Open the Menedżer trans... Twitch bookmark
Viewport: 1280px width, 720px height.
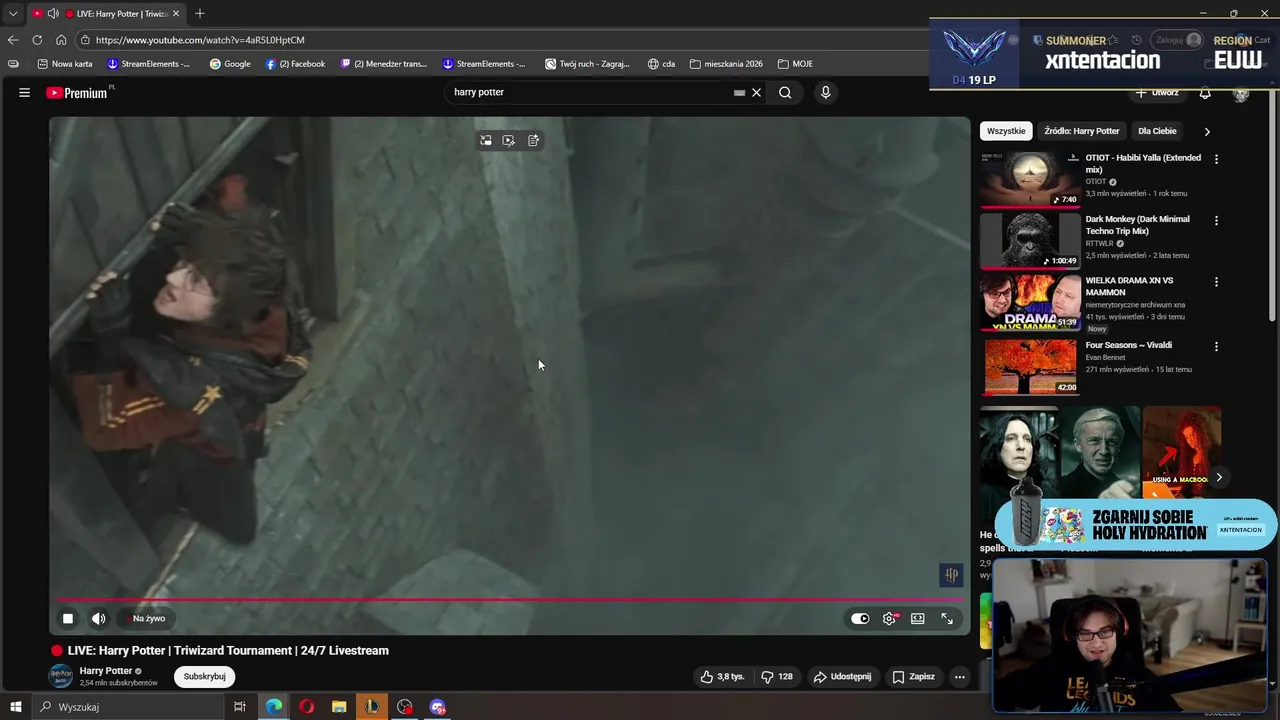click(x=383, y=64)
